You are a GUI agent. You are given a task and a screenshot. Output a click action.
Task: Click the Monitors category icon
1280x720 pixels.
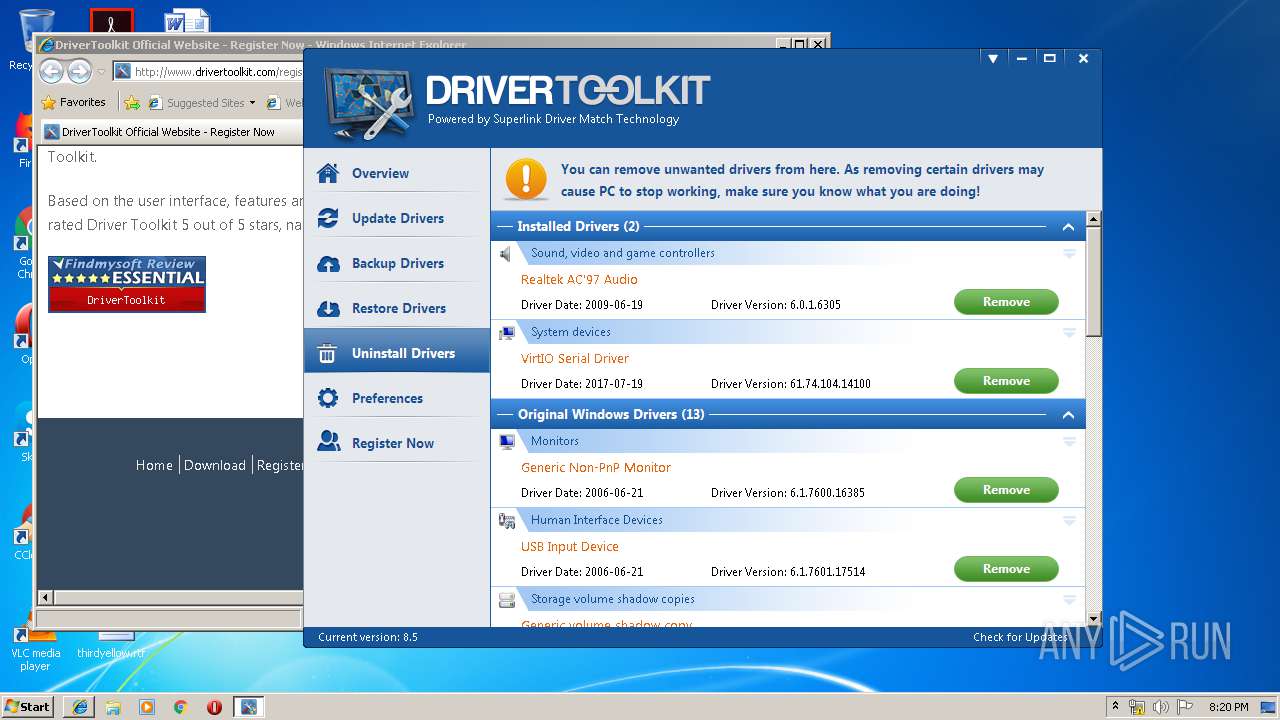[507, 441]
